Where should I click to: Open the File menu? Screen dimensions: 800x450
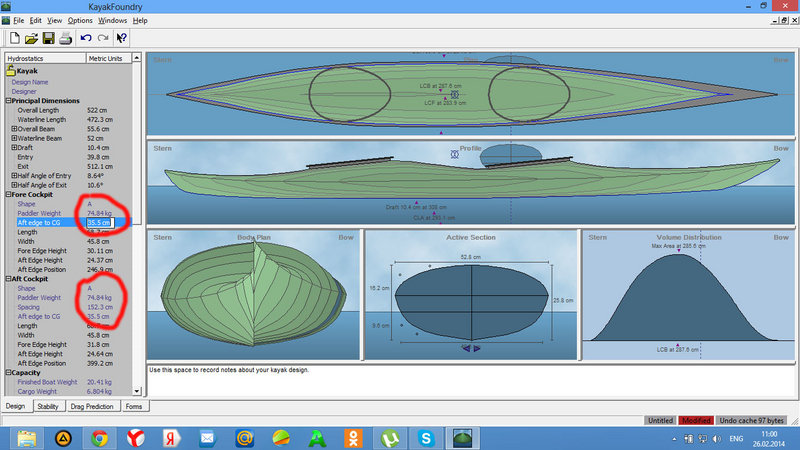click(x=19, y=20)
